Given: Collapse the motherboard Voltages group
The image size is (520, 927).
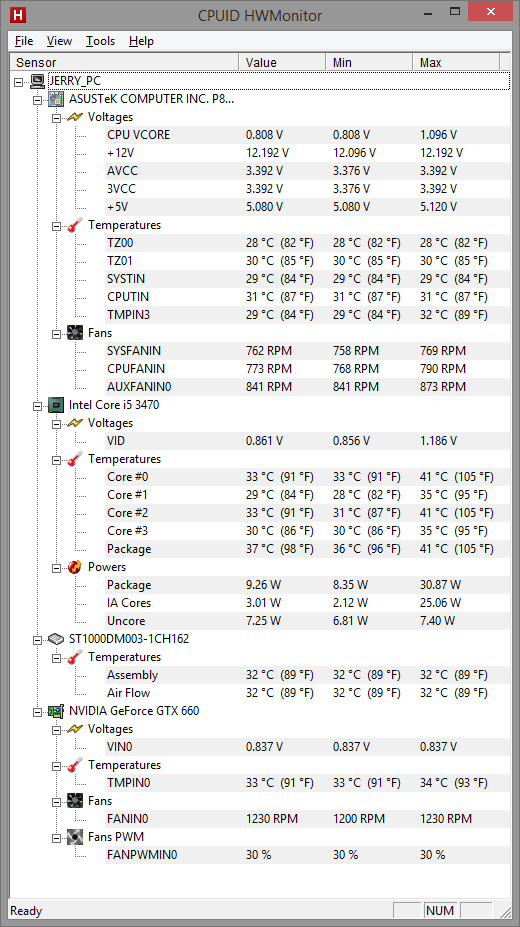Looking at the screenshot, I should pyautogui.click(x=57, y=117).
